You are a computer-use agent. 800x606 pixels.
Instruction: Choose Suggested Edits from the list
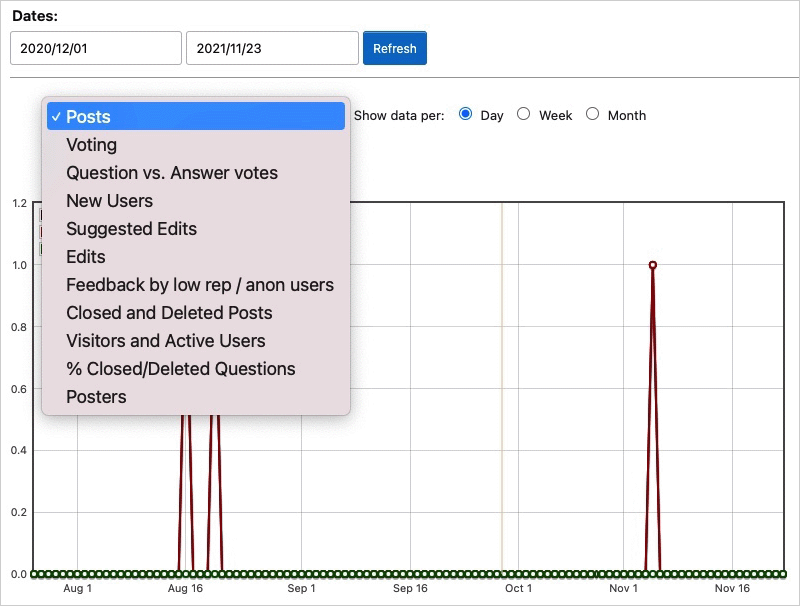(x=132, y=229)
